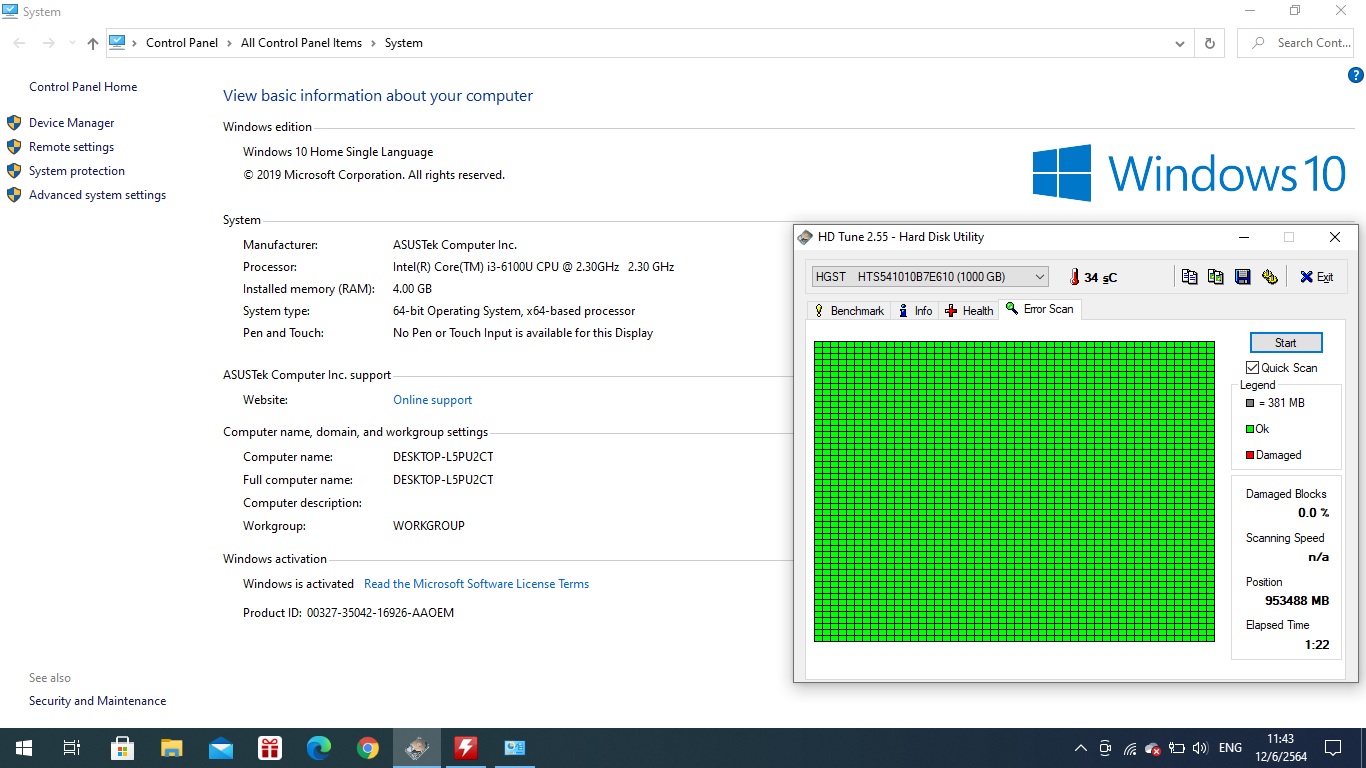Click the floppy disk save icon
Viewport: 1366px width, 768px height.
1243,277
